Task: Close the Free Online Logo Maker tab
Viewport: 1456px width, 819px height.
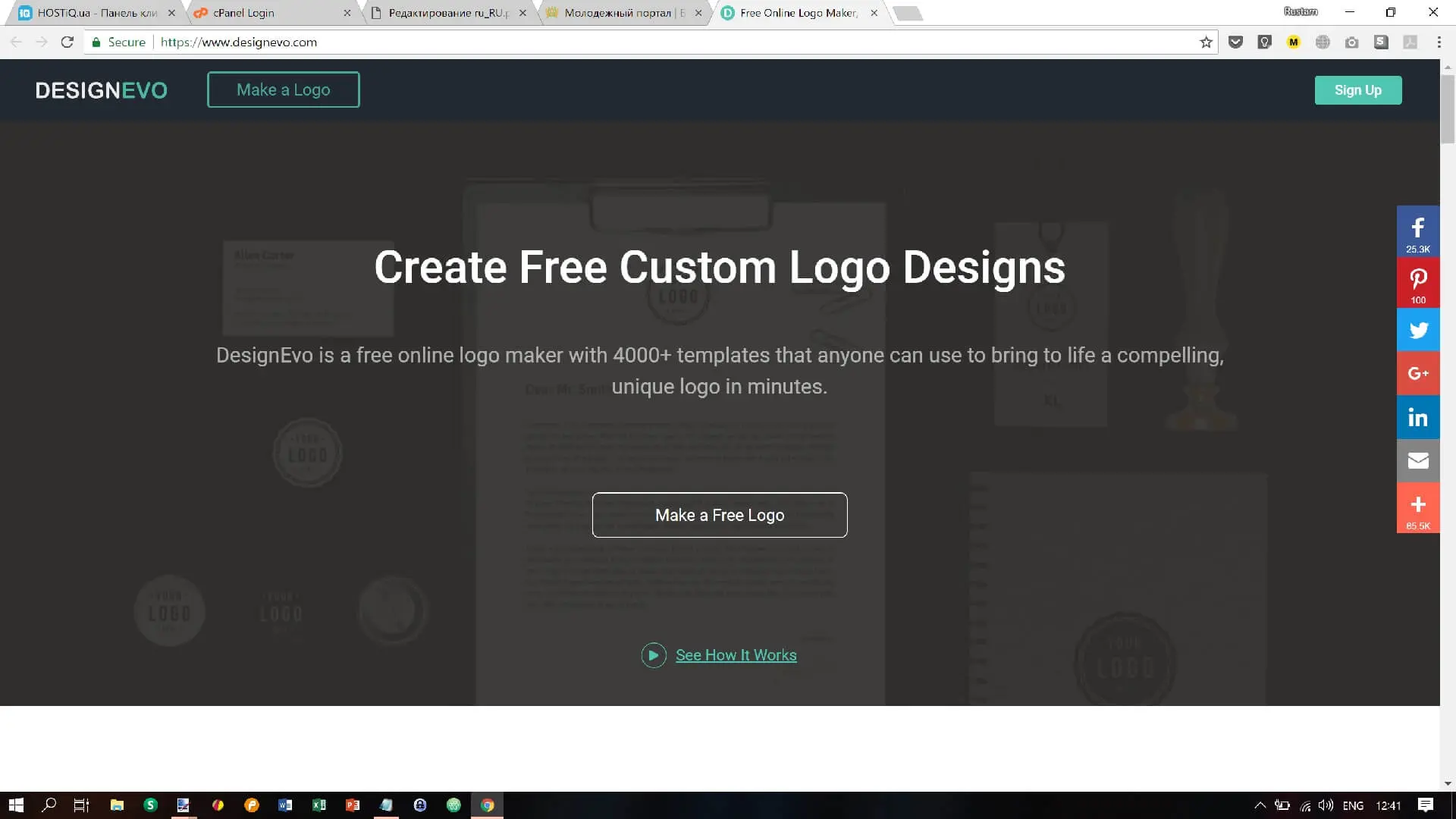Action: pyautogui.click(x=874, y=13)
